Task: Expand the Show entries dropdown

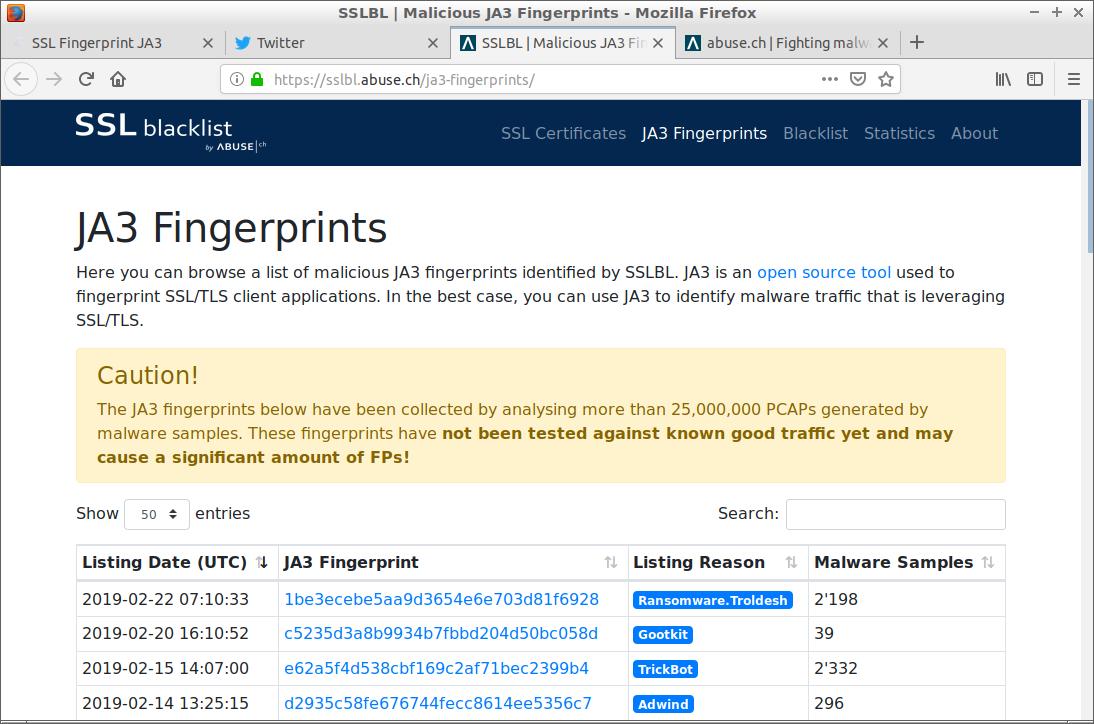Action: (x=157, y=514)
